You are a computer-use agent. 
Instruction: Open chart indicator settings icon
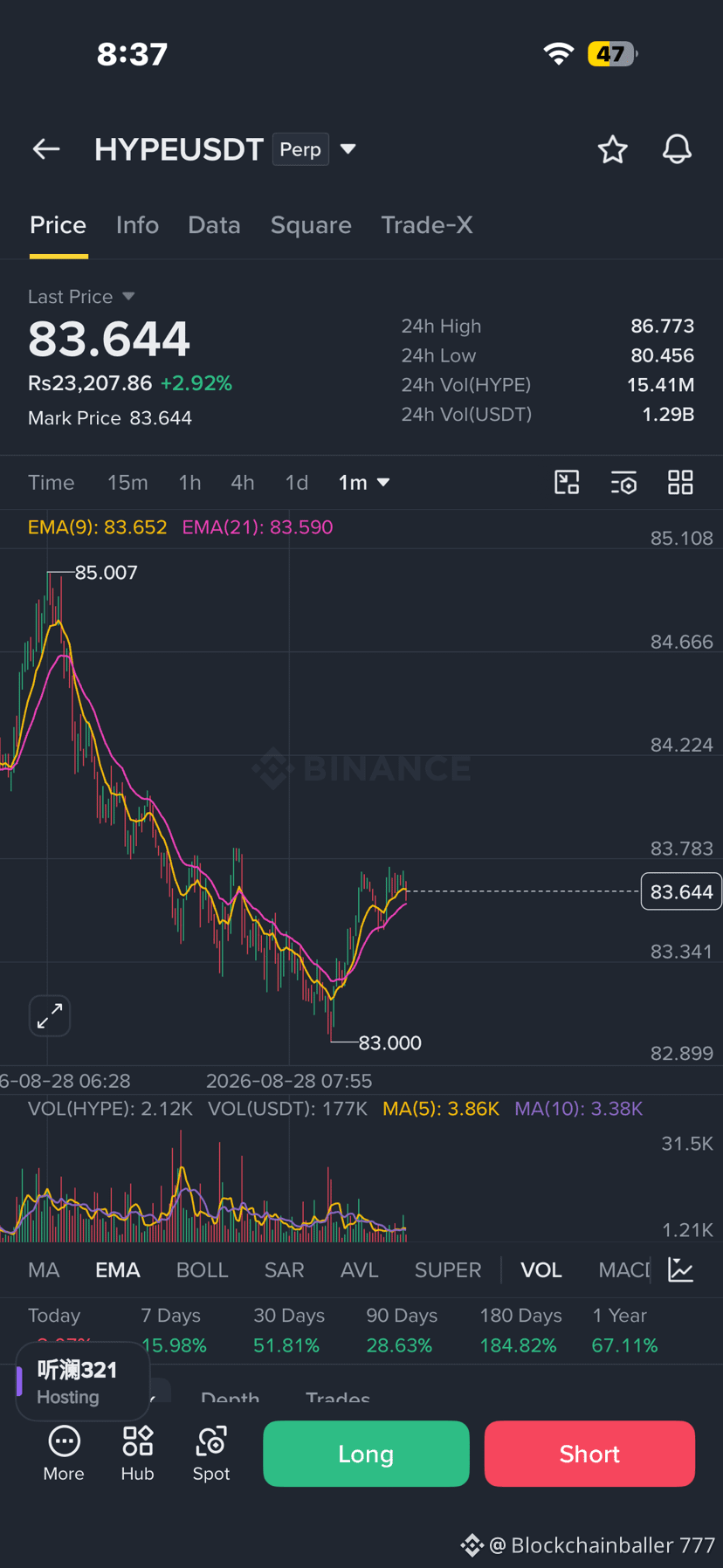623,482
